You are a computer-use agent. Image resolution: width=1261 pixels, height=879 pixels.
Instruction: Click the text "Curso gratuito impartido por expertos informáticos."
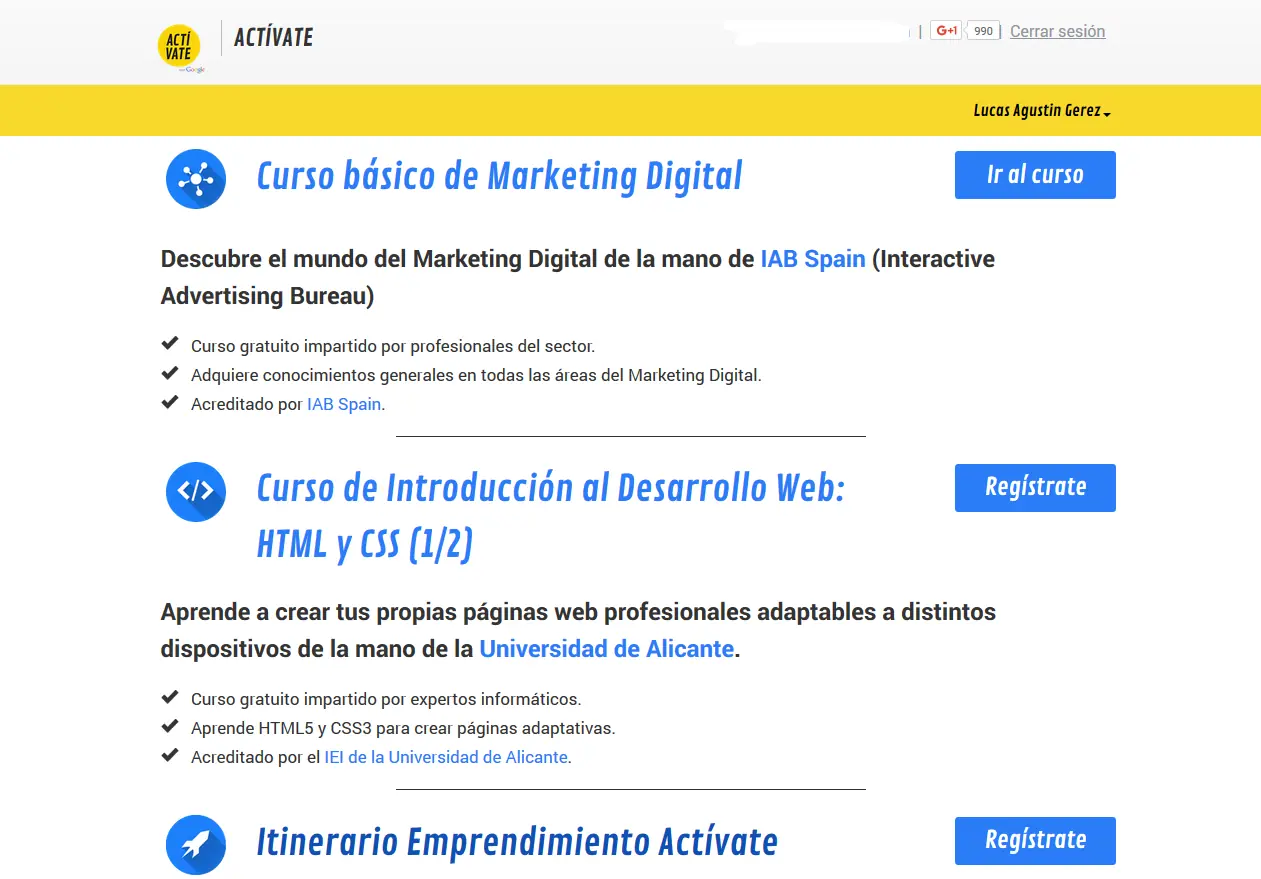(x=386, y=699)
